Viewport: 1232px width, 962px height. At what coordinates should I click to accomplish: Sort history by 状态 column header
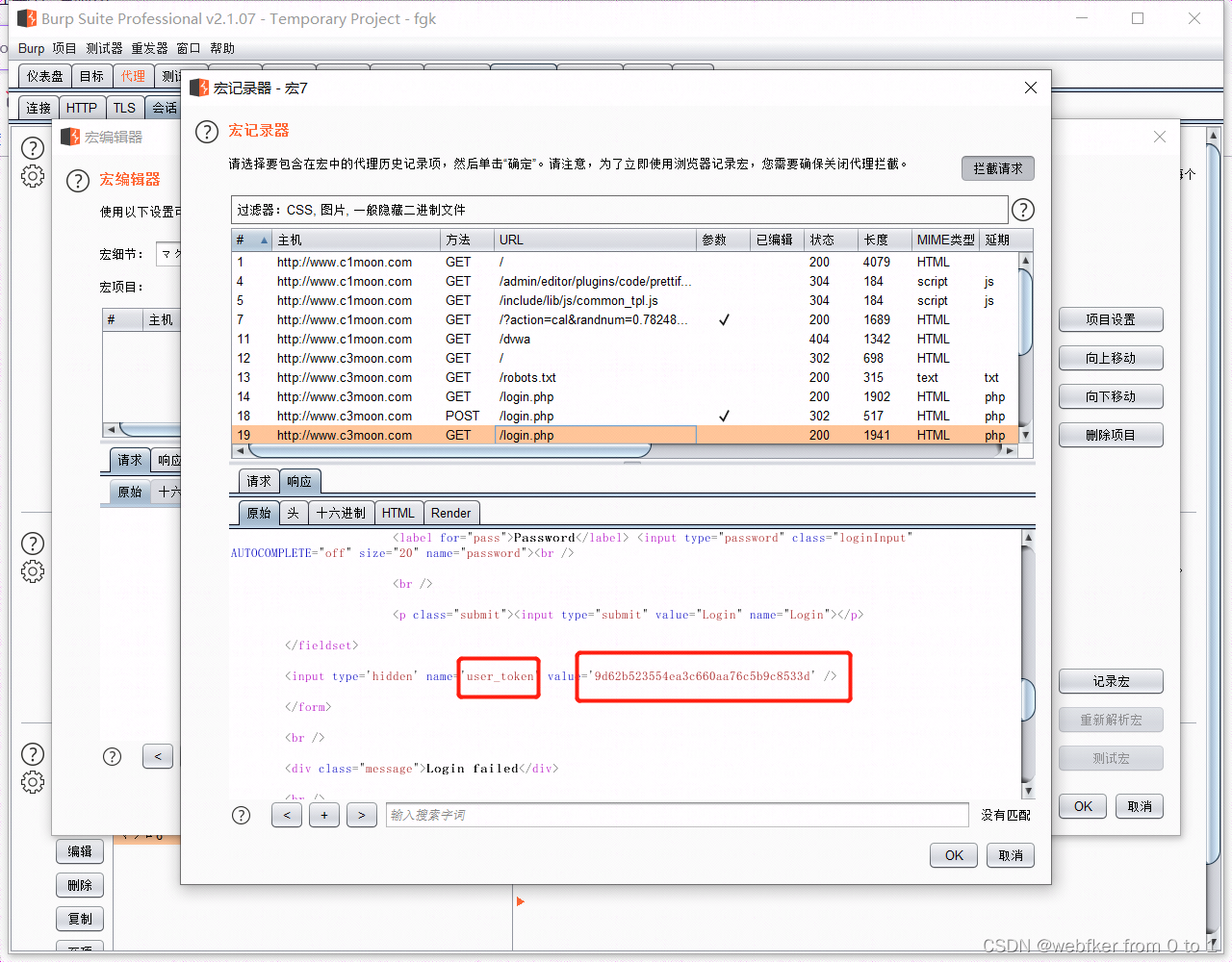tap(832, 240)
